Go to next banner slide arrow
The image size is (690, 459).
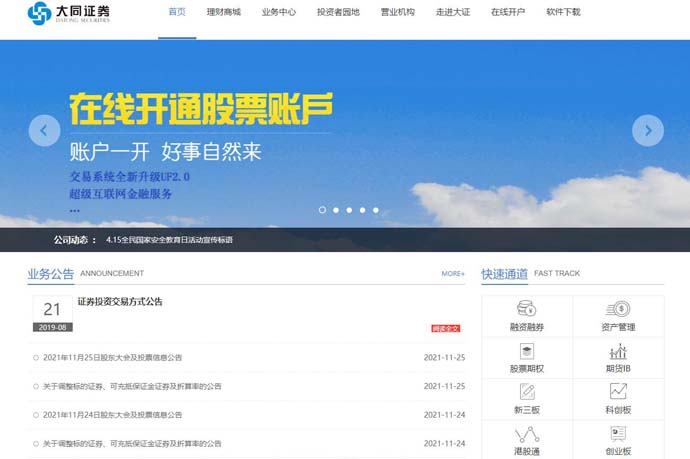tap(648, 130)
